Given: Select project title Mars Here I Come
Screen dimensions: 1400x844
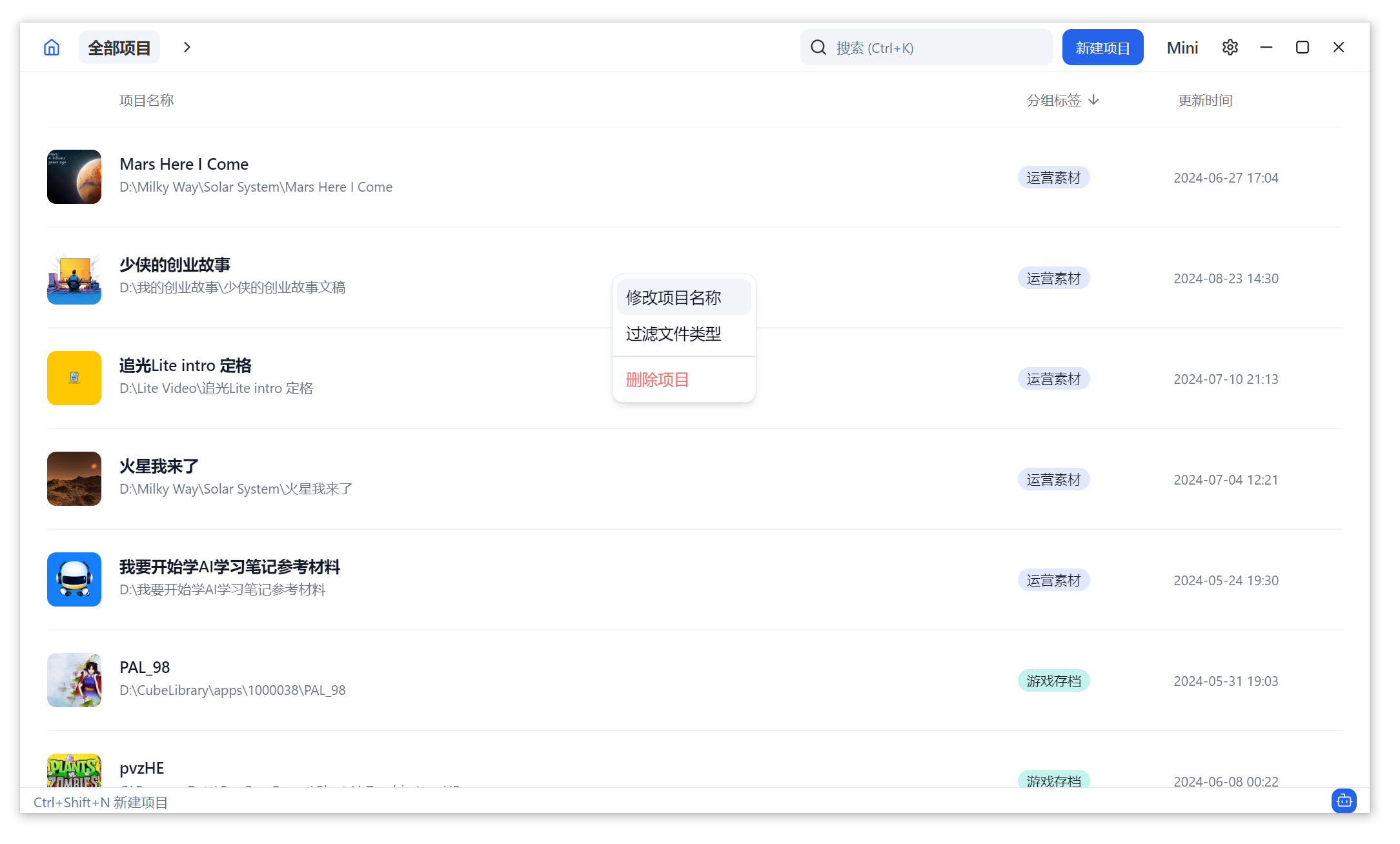Looking at the screenshot, I should (184, 164).
